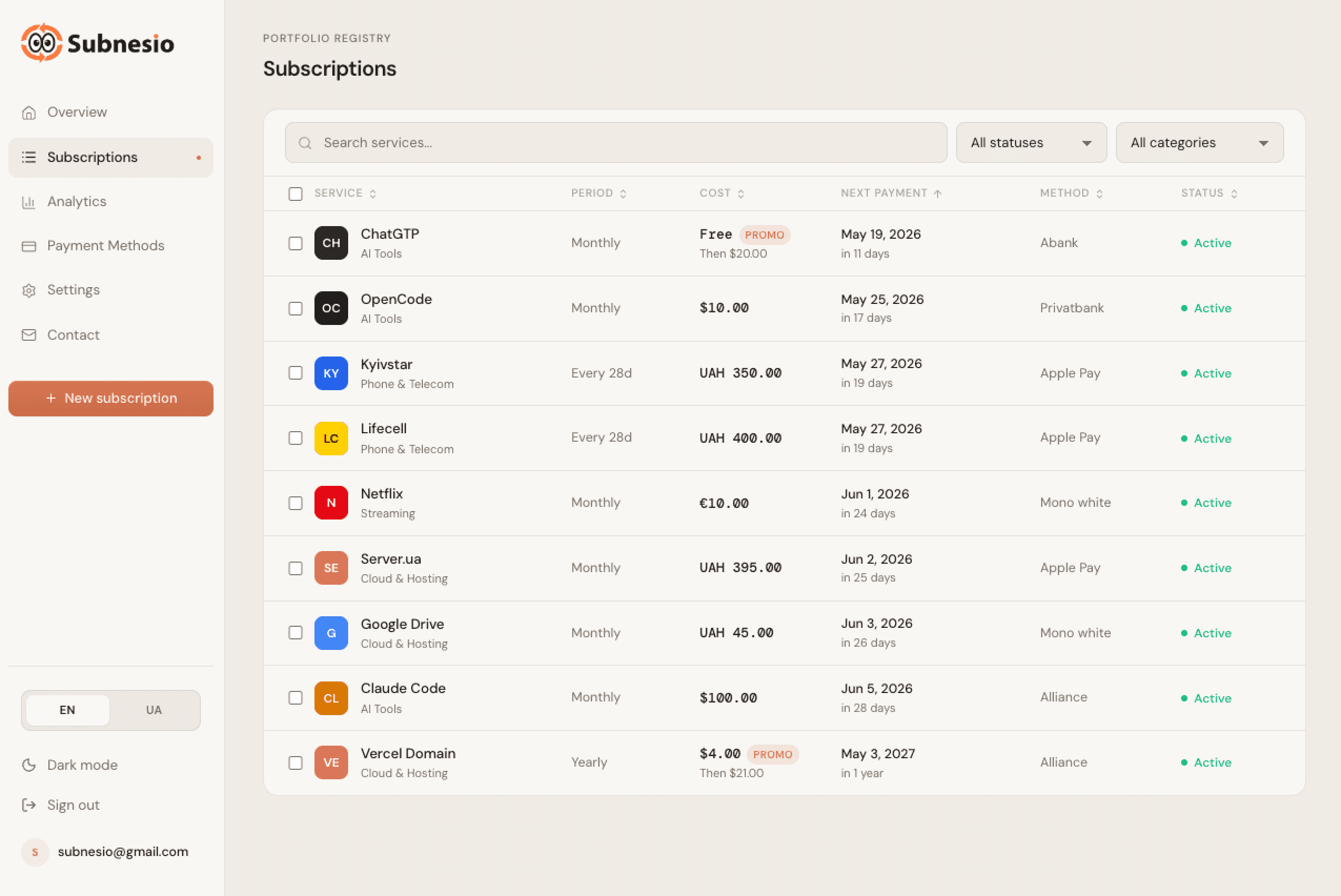Open the All statuses dropdown

point(1031,143)
